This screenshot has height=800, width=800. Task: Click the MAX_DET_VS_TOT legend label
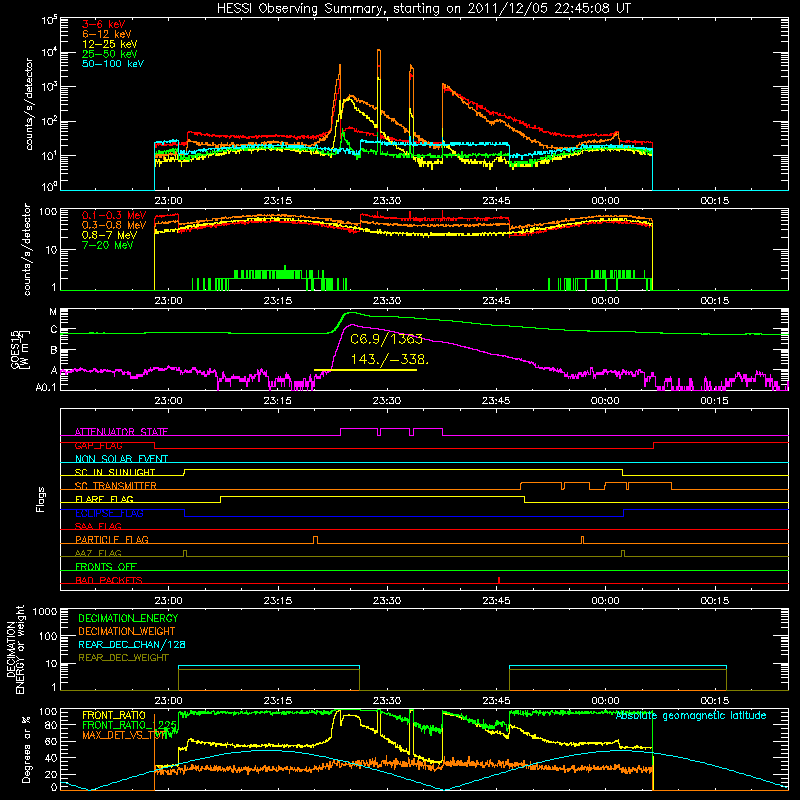click(x=126, y=735)
